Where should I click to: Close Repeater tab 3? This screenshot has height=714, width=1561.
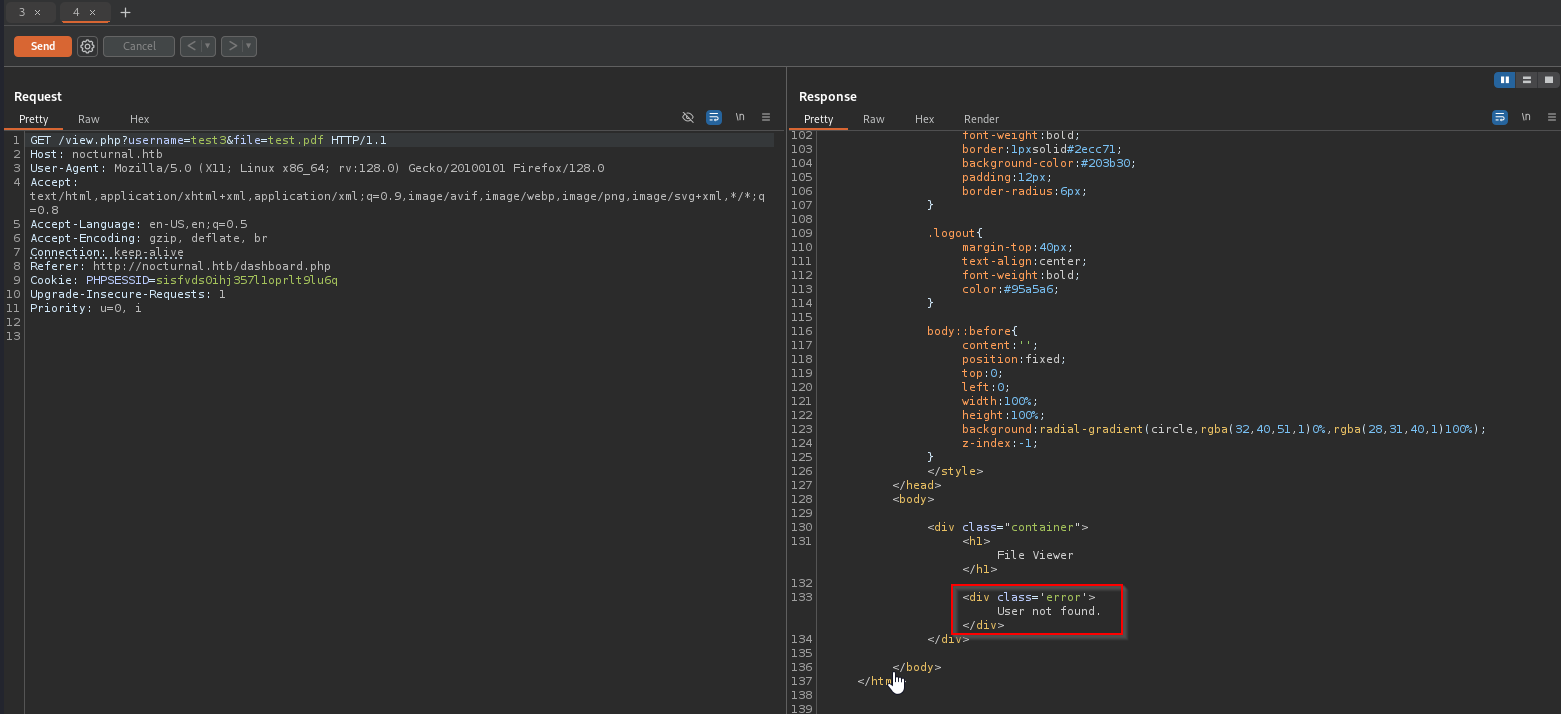pos(38,13)
